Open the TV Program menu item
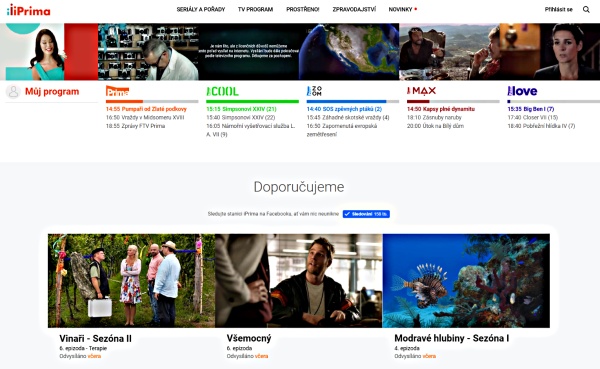The height and width of the screenshot is (369, 600). pos(255,9)
